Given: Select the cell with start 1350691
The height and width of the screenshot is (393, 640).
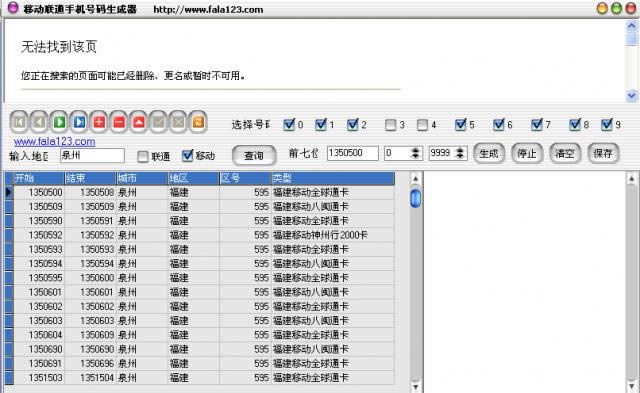Looking at the screenshot, I should pyautogui.click(x=39, y=364).
